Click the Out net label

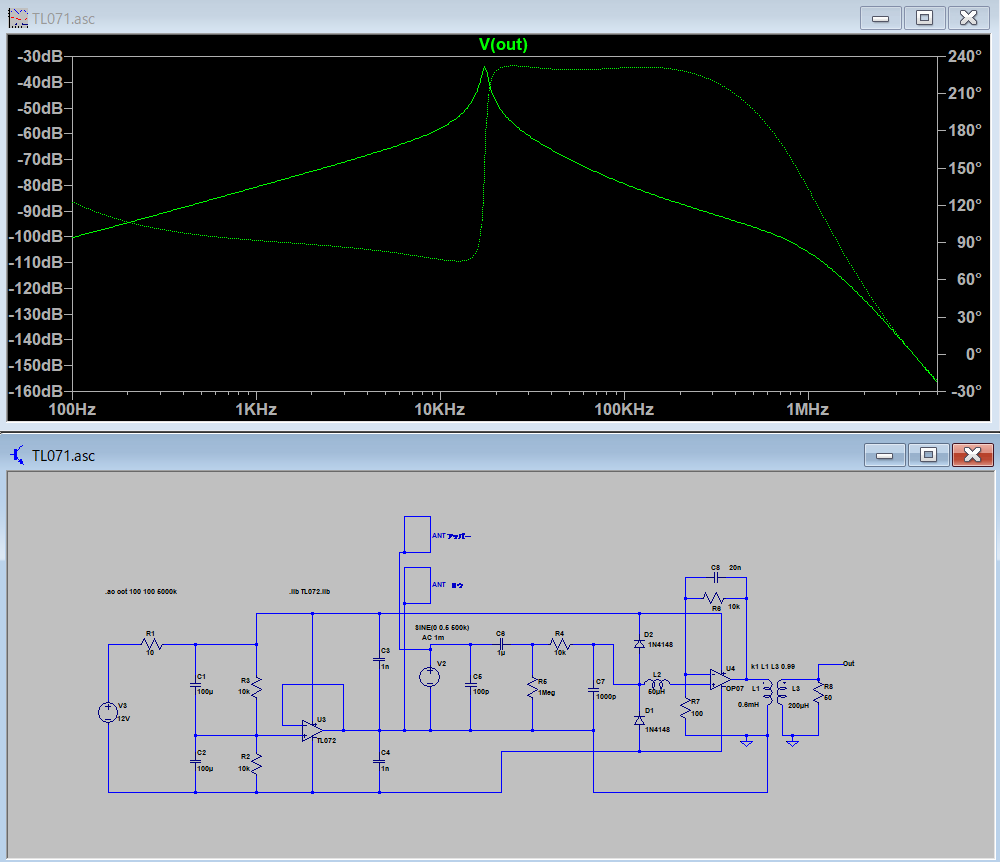(848, 663)
